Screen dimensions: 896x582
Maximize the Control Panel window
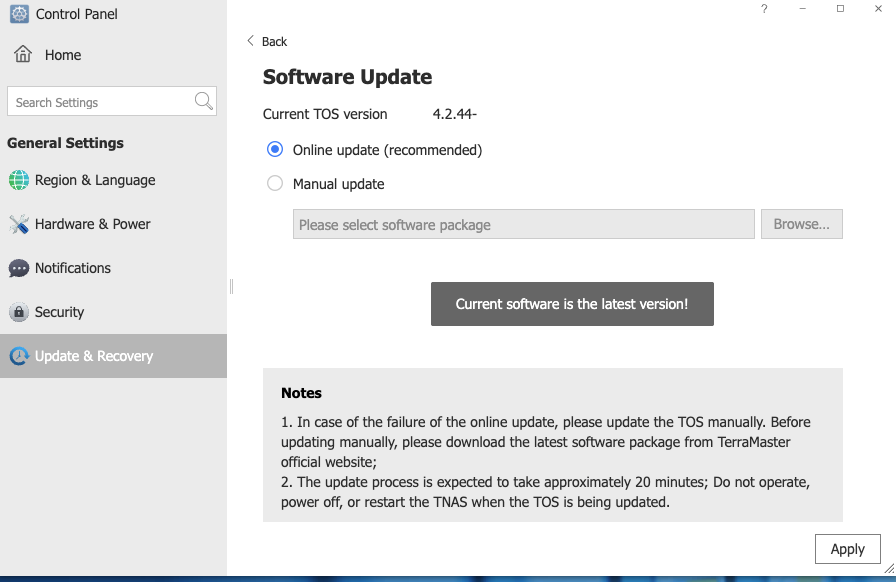(x=840, y=9)
